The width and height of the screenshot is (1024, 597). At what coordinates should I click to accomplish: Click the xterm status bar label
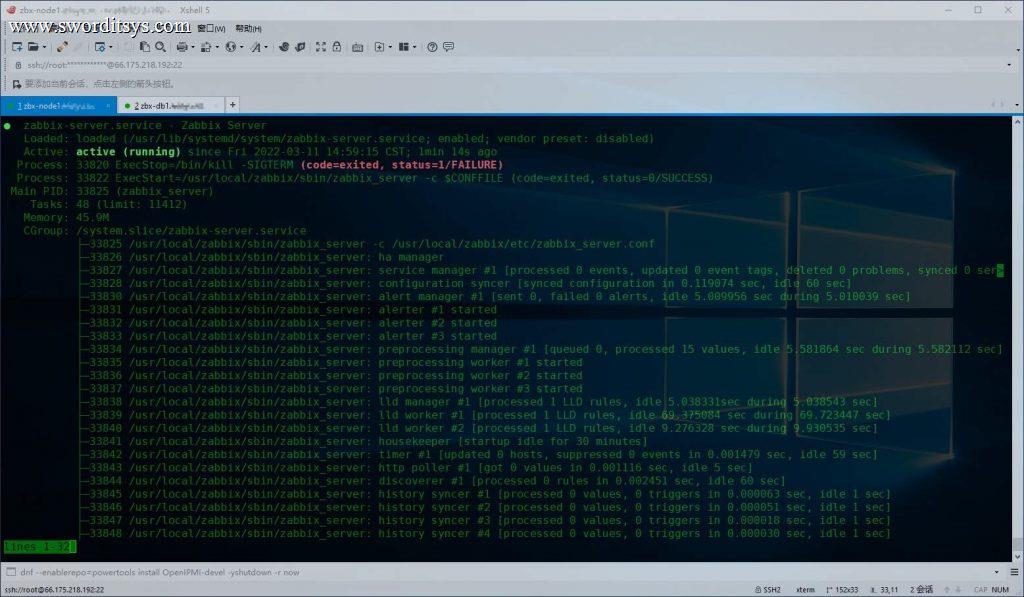coord(805,590)
